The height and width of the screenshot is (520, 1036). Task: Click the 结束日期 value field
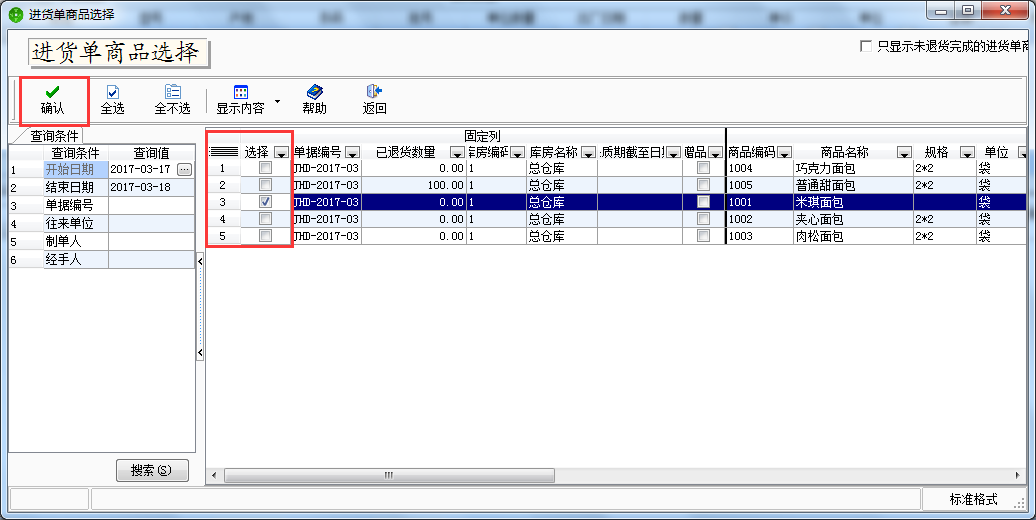(150, 187)
